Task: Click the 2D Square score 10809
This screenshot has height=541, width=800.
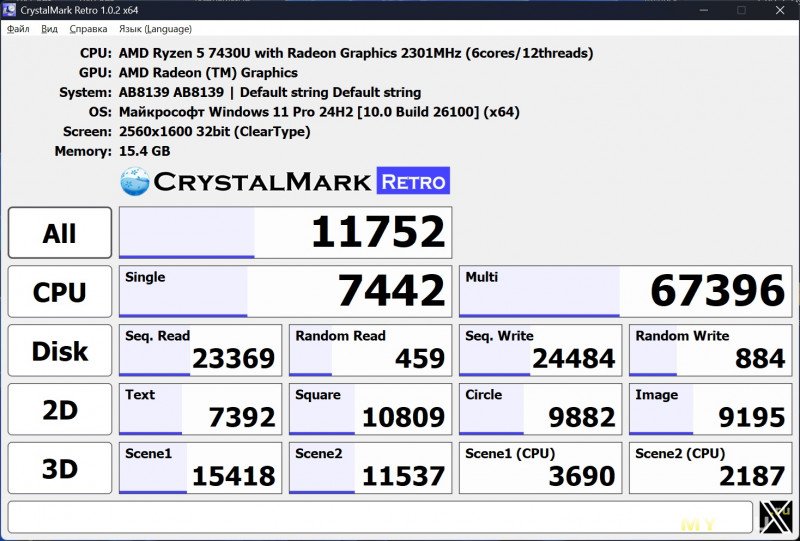Action: (x=370, y=409)
